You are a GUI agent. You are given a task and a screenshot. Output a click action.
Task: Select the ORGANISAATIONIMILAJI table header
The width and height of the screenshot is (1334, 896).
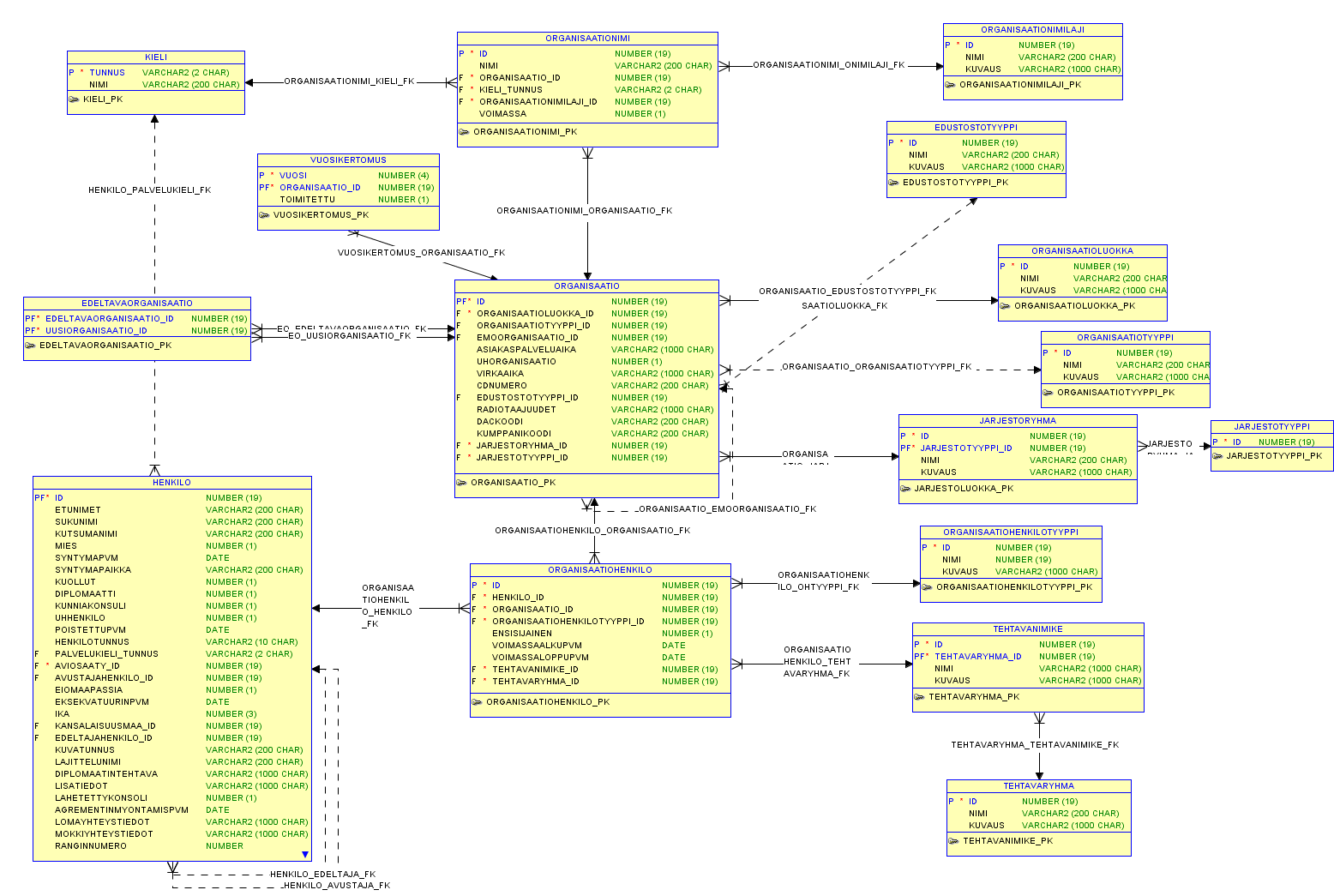1032,30
